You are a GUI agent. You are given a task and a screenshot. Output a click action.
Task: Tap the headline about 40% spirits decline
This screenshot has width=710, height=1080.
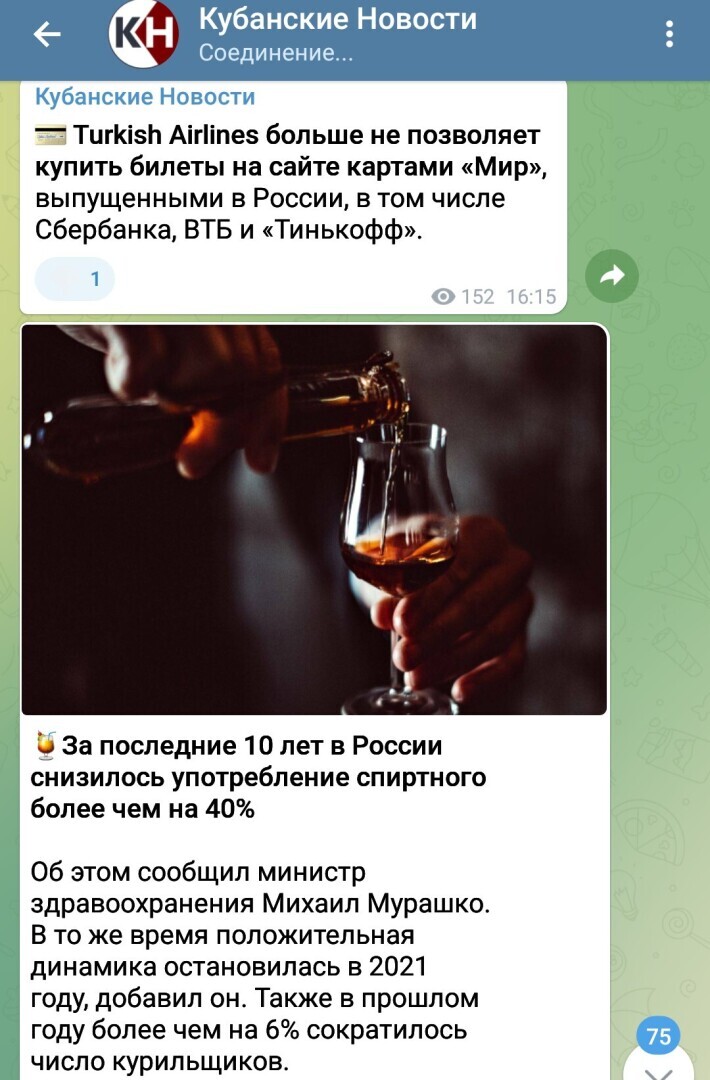point(258,777)
